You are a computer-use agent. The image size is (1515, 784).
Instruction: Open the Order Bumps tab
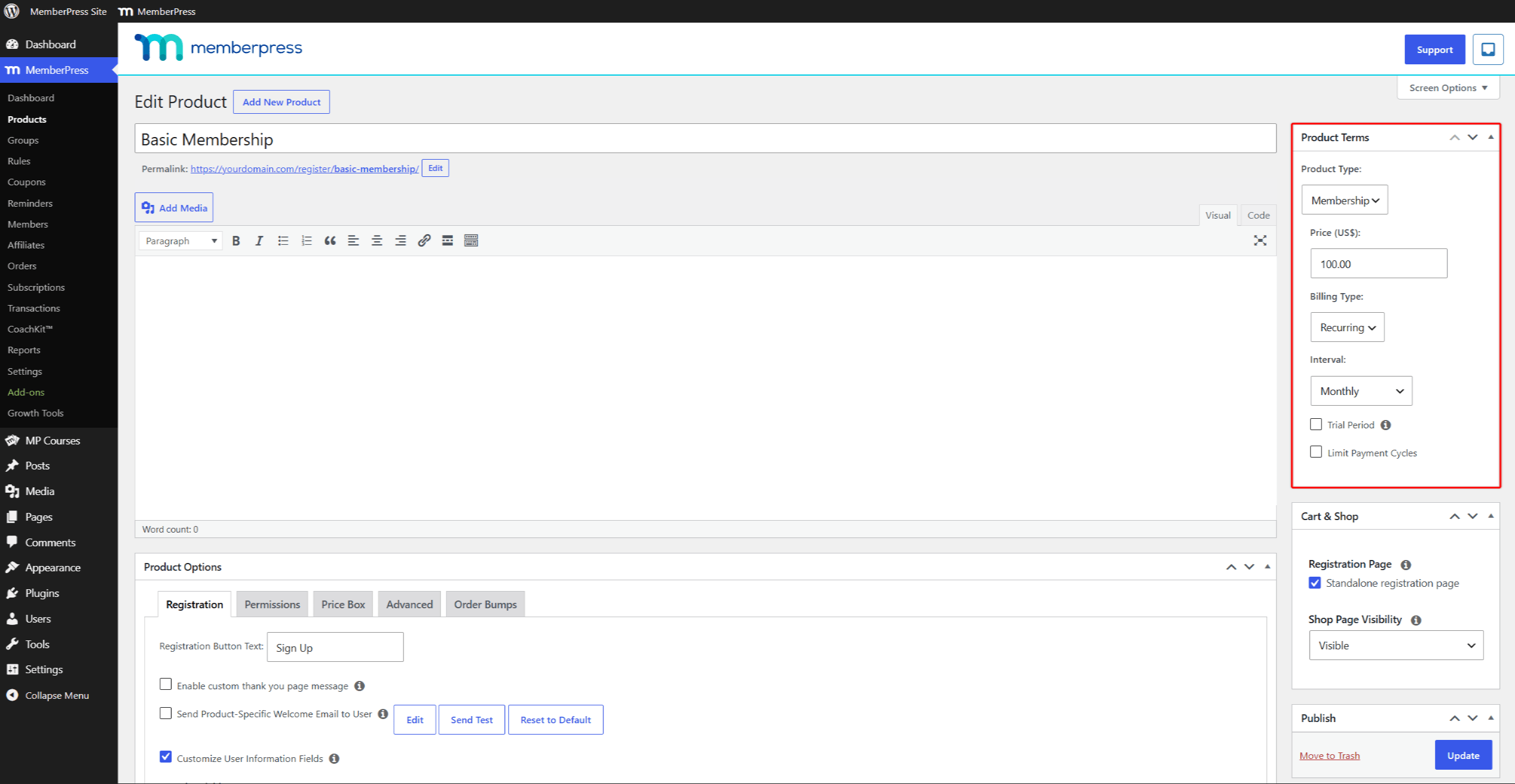click(486, 604)
